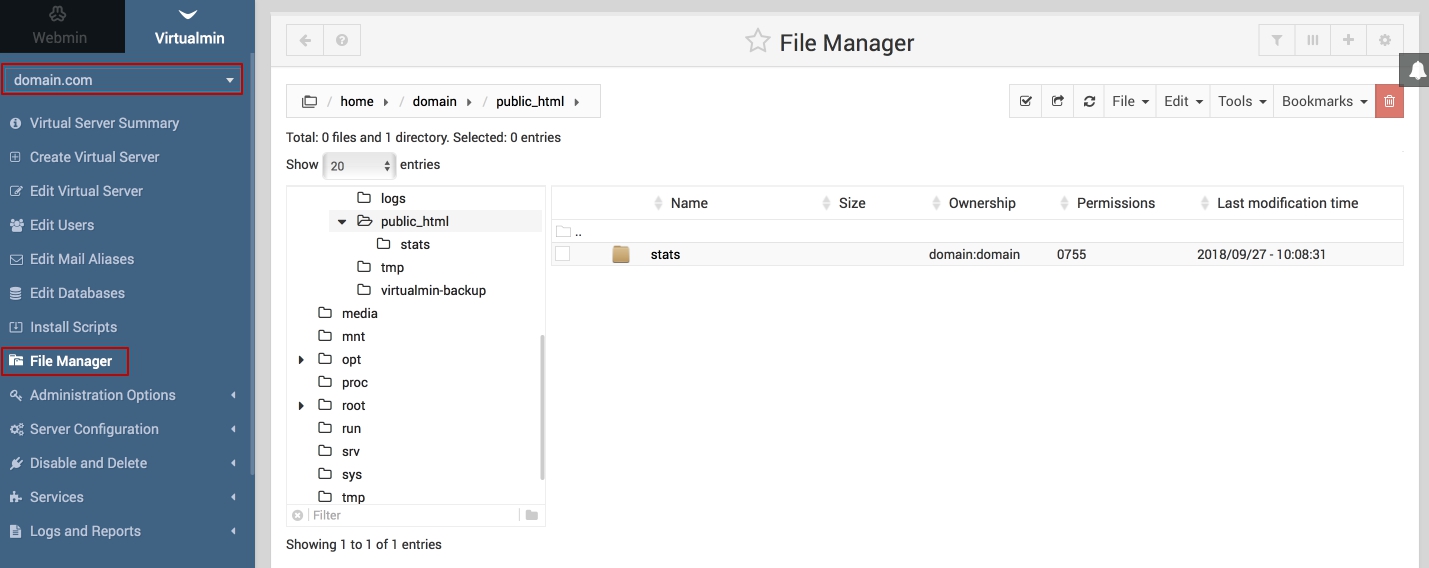Image resolution: width=1429 pixels, height=568 pixels.
Task: Click the star favorite icon beside File Manager
Action: 757,42
